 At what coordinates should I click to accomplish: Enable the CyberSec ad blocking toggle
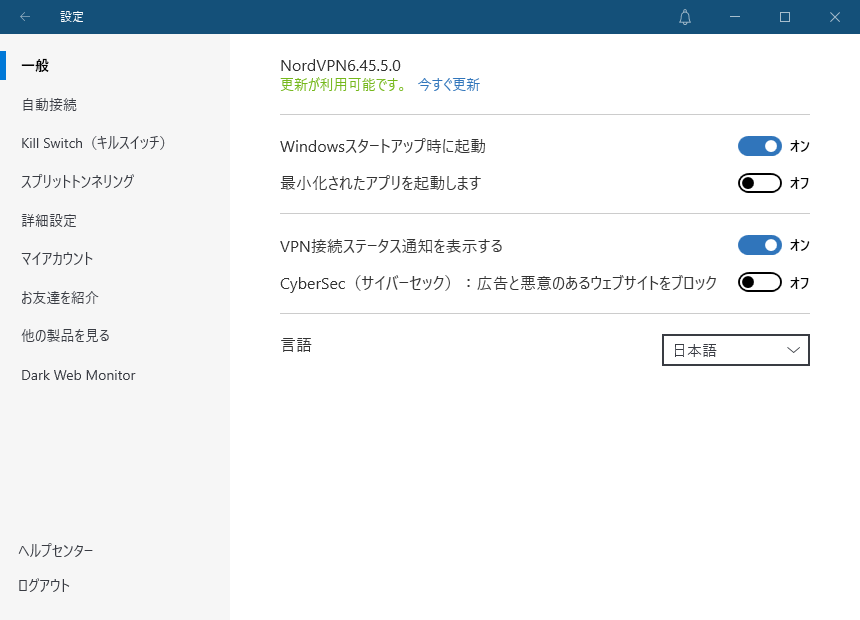[760, 283]
